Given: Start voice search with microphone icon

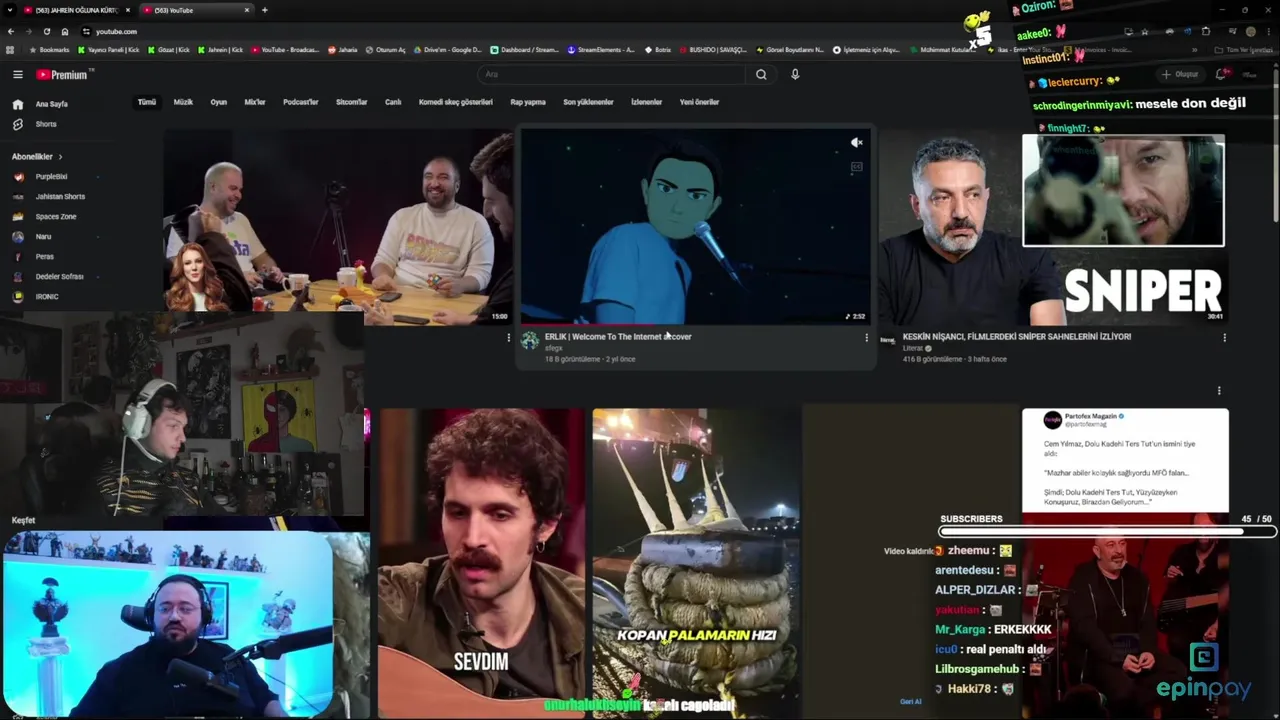Looking at the screenshot, I should click(795, 74).
